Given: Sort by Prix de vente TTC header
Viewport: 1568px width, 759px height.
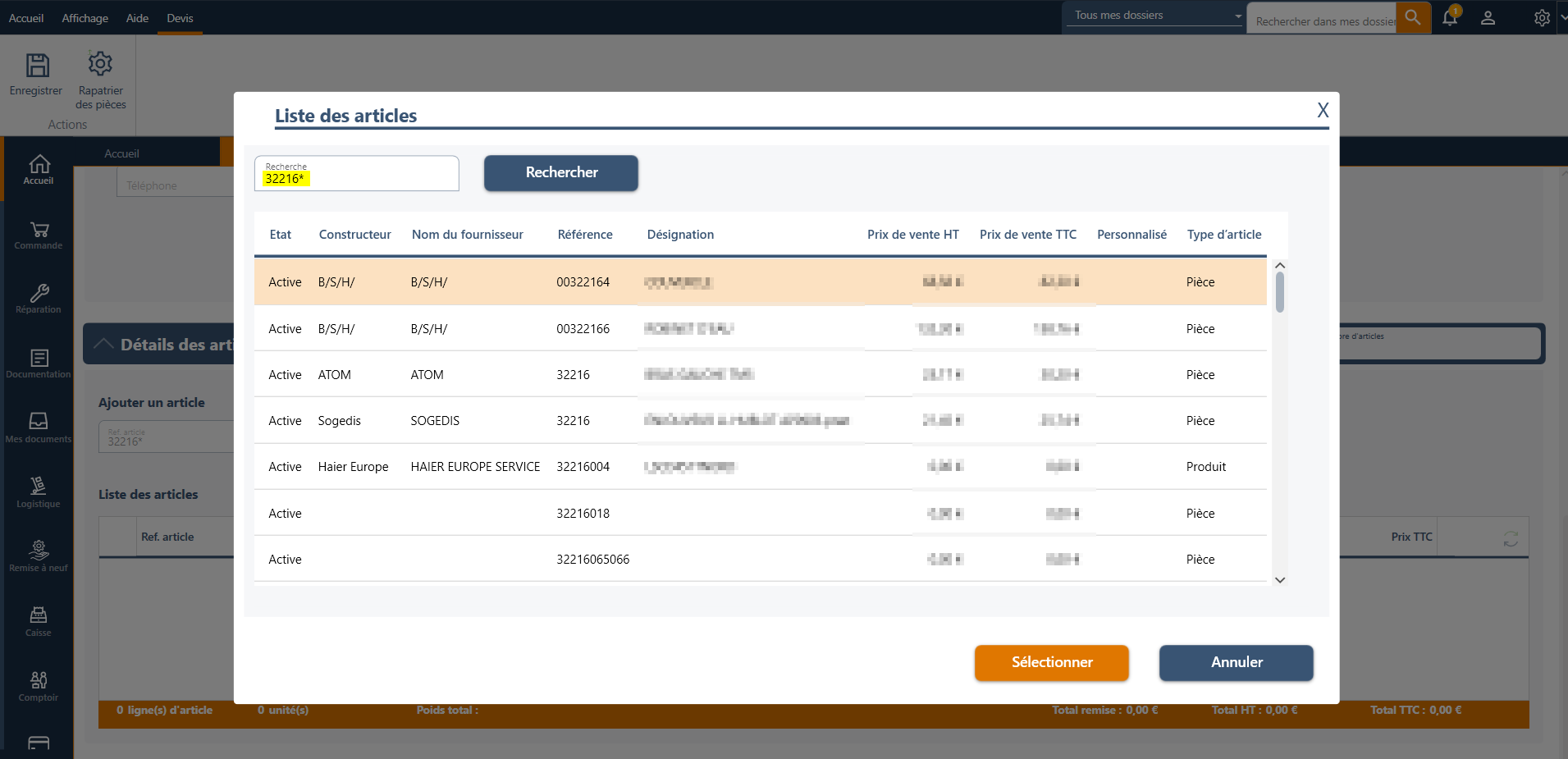Looking at the screenshot, I should [x=1028, y=235].
